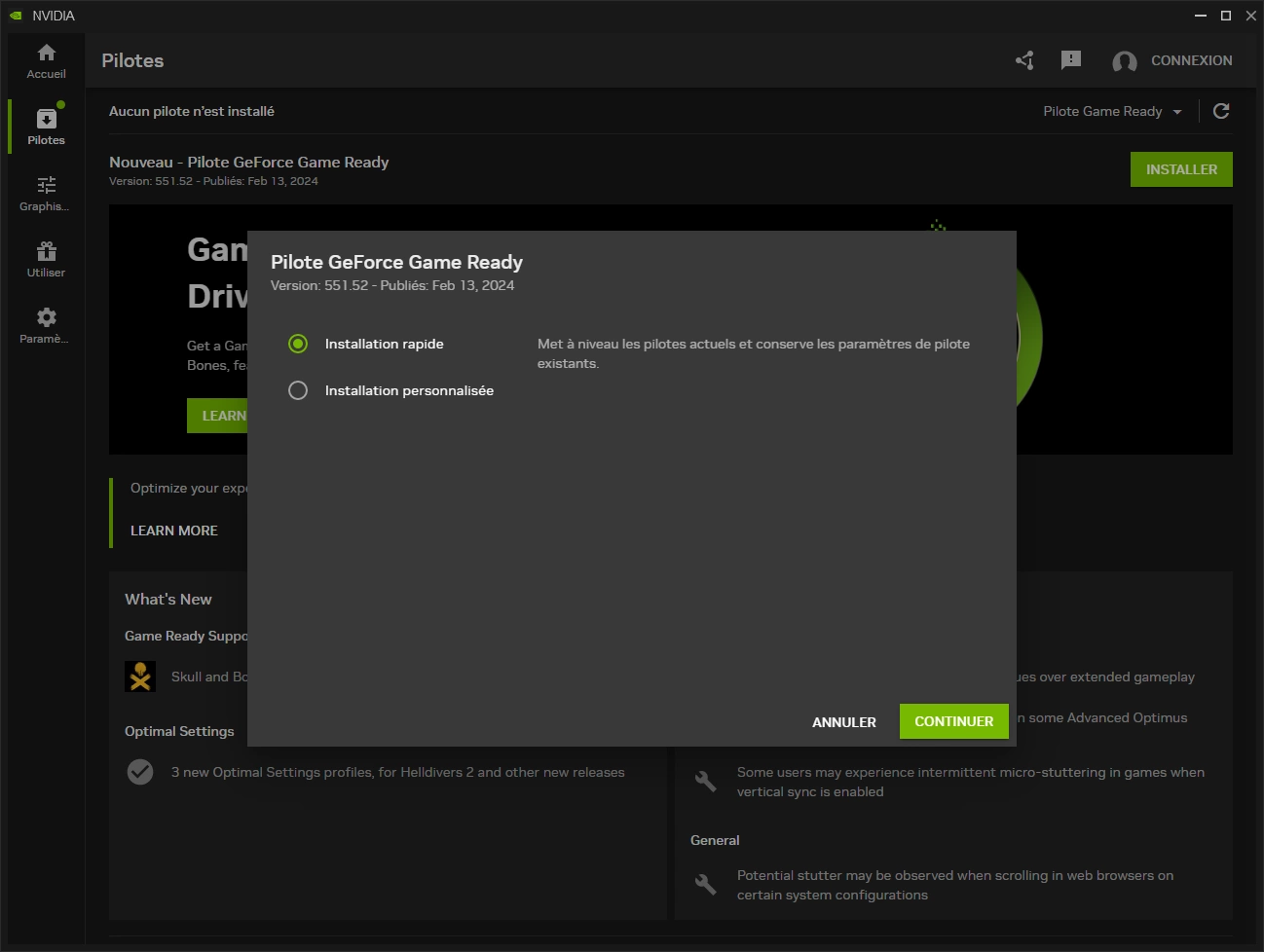Click the 'Installation personnalisée' label
This screenshot has height=952, width=1264.
409,390
